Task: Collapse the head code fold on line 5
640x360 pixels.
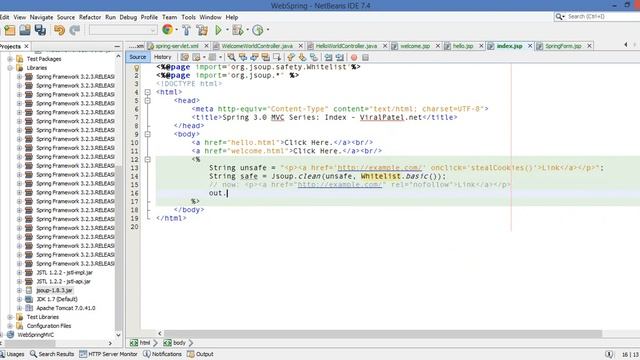Action: [148, 100]
